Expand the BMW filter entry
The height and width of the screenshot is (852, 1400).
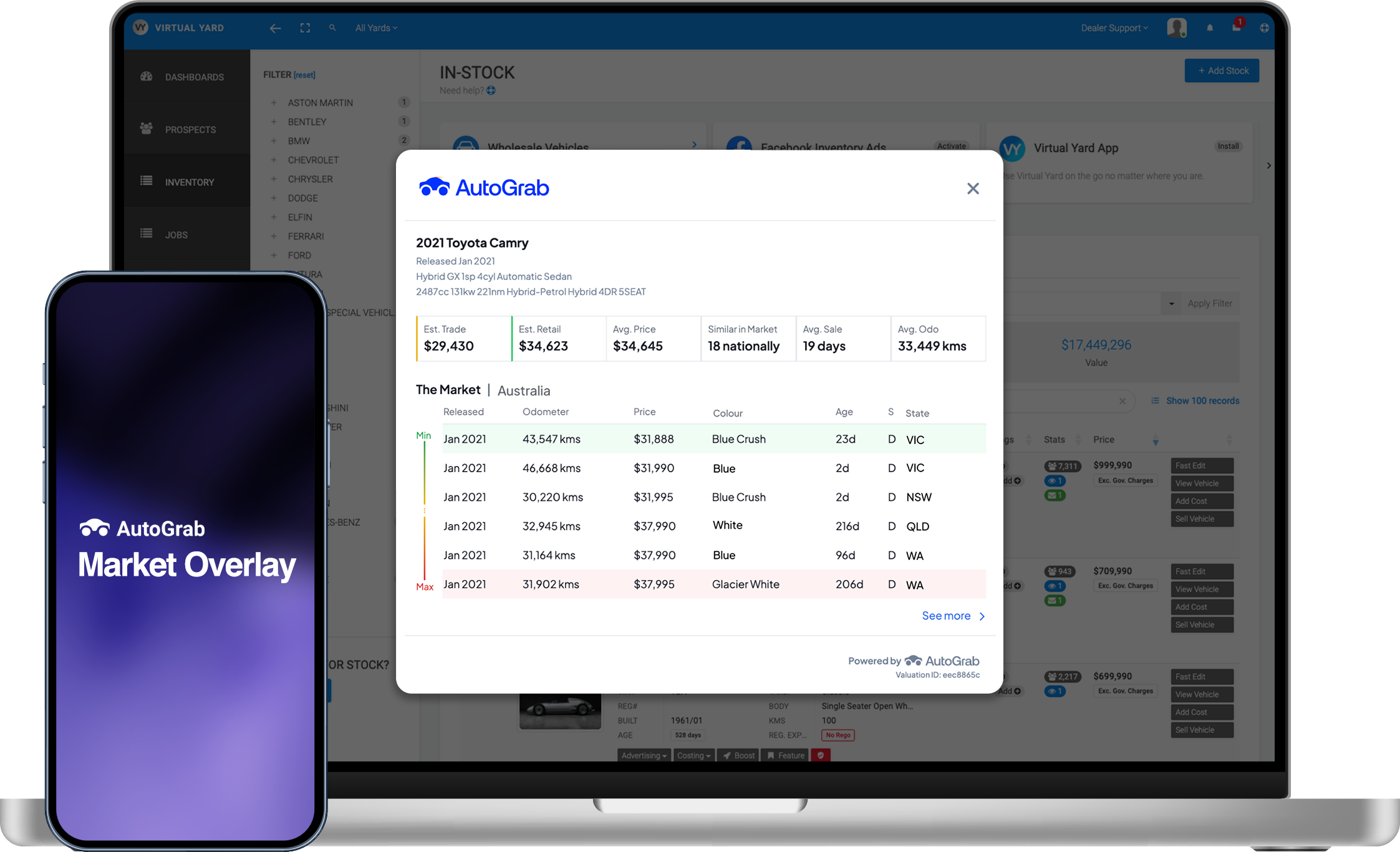tap(274, 141)
